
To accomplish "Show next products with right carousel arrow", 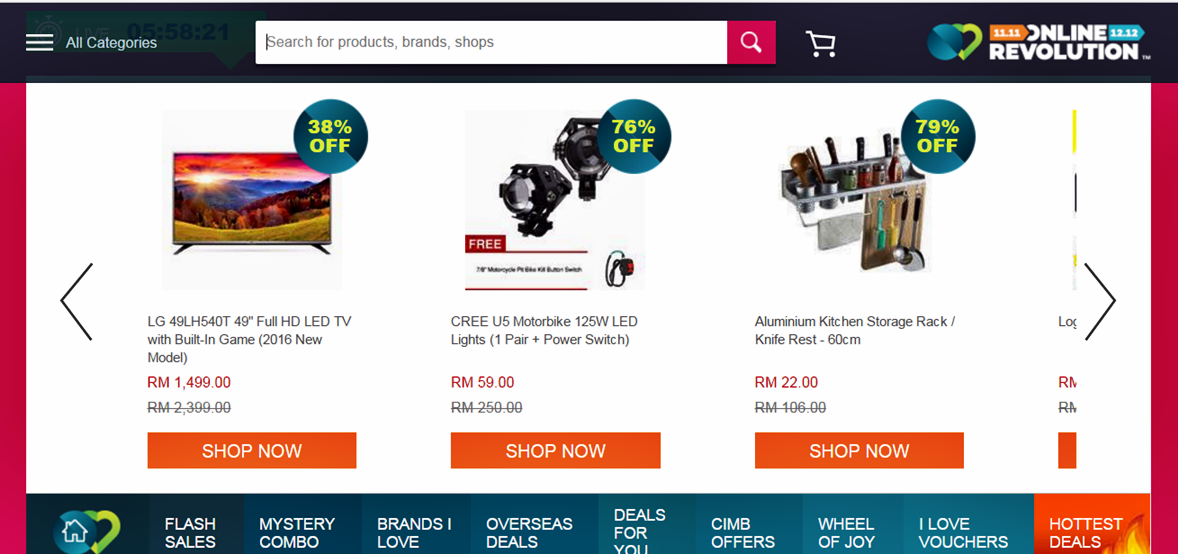I will (x=1100, y=301).
